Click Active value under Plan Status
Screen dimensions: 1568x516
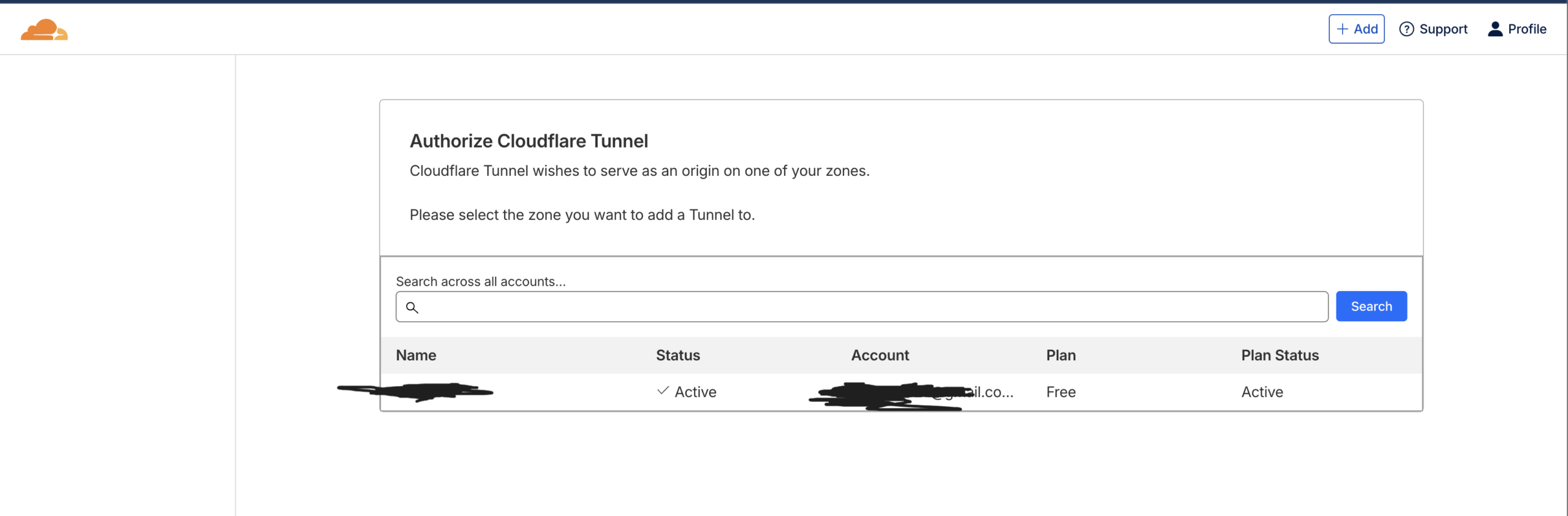click(x=1262, y=392)
